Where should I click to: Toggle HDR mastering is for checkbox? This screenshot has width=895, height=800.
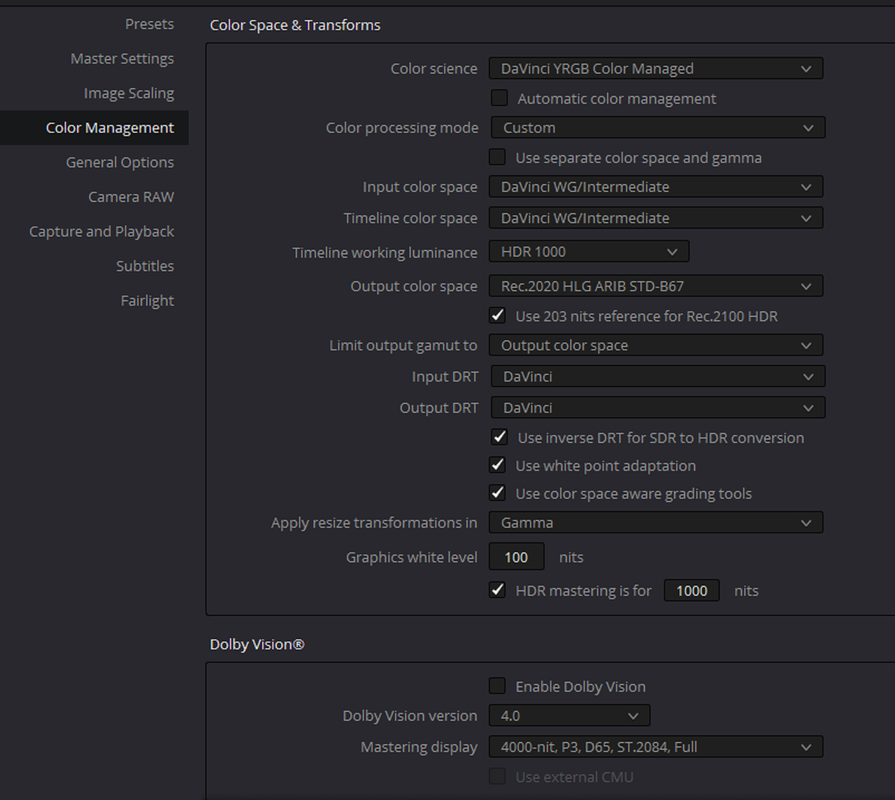tap(497, 590)
